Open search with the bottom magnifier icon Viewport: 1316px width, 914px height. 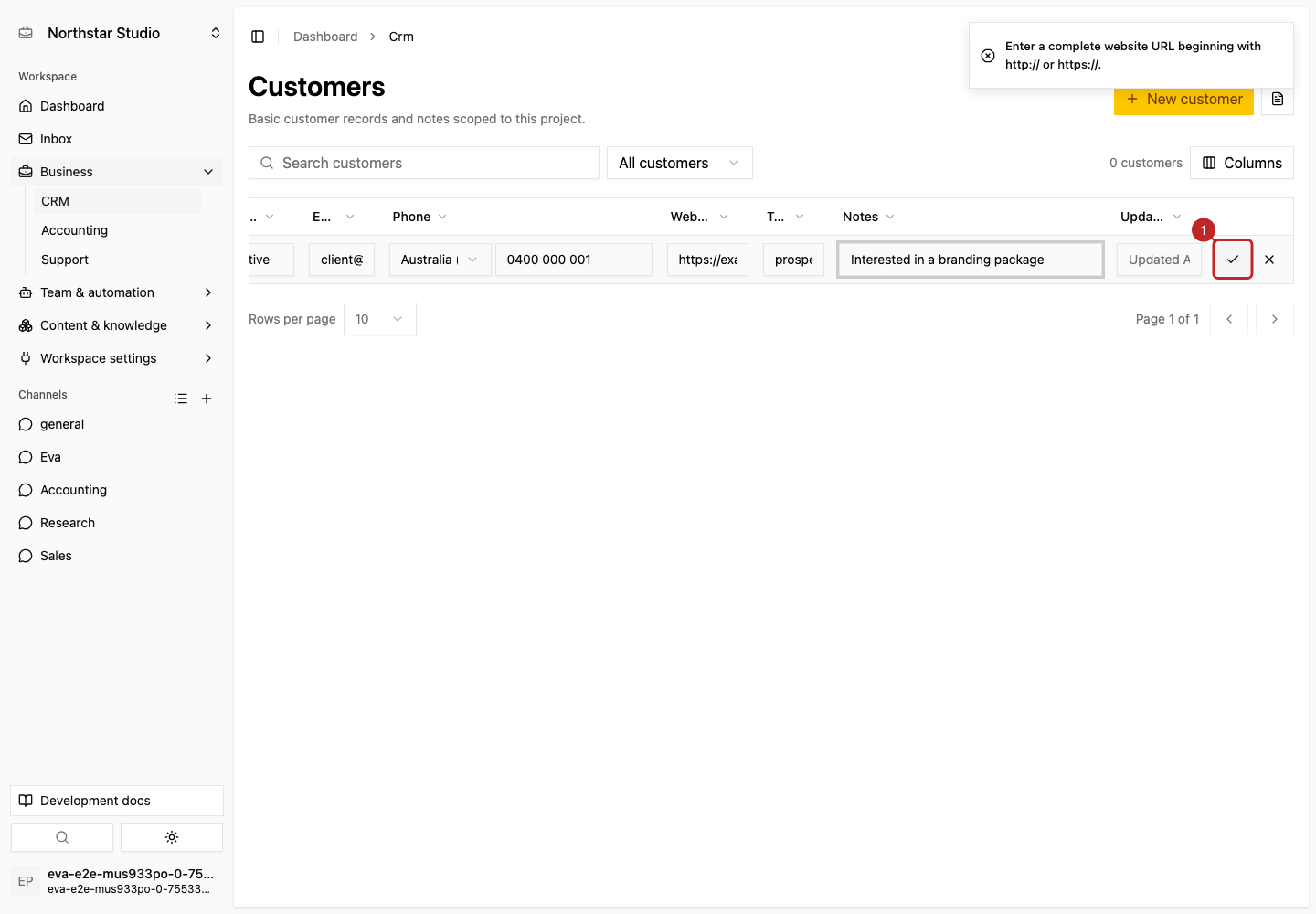pyautogui.click(x=62, y=837)
